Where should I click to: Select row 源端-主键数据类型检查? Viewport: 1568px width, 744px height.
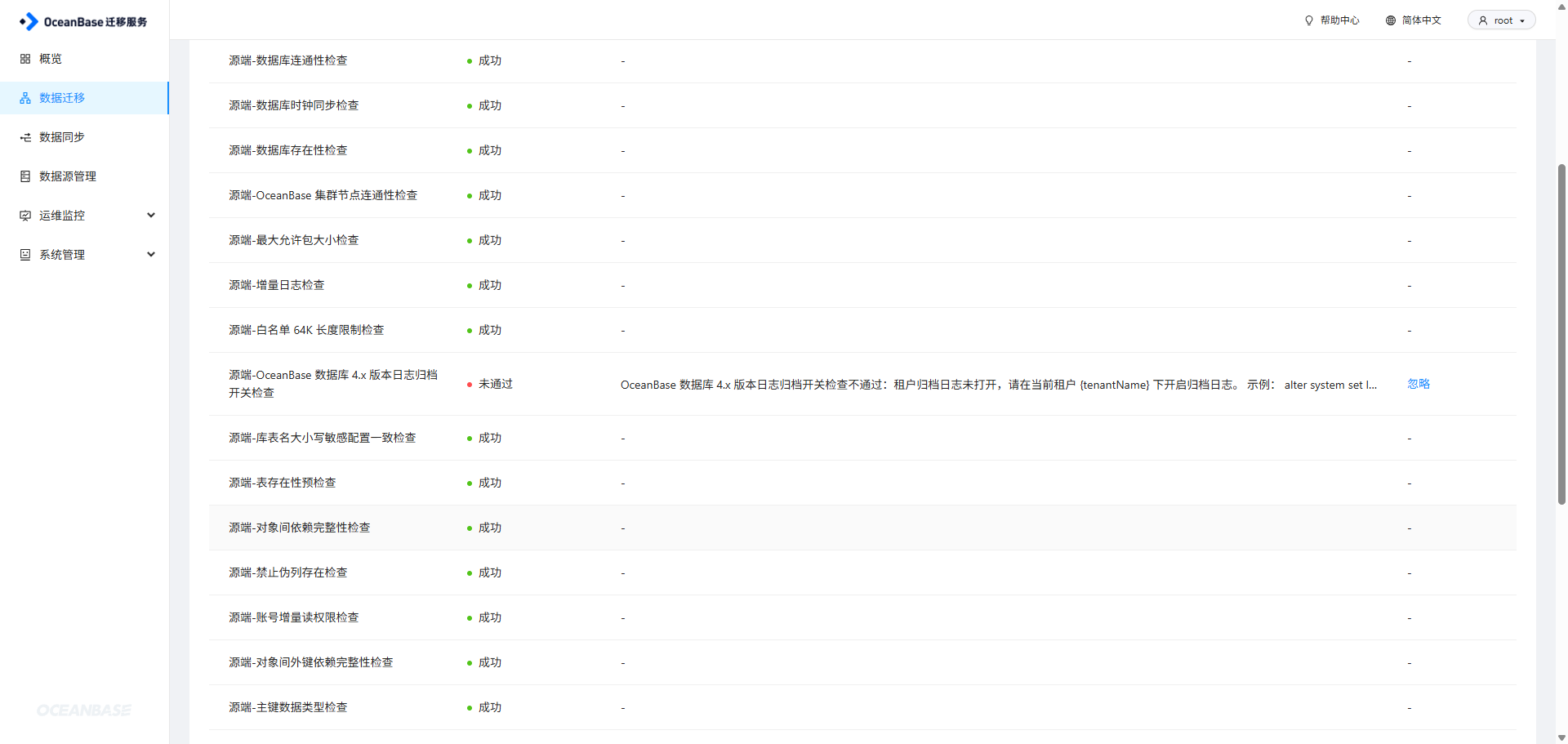pos(862,707)
